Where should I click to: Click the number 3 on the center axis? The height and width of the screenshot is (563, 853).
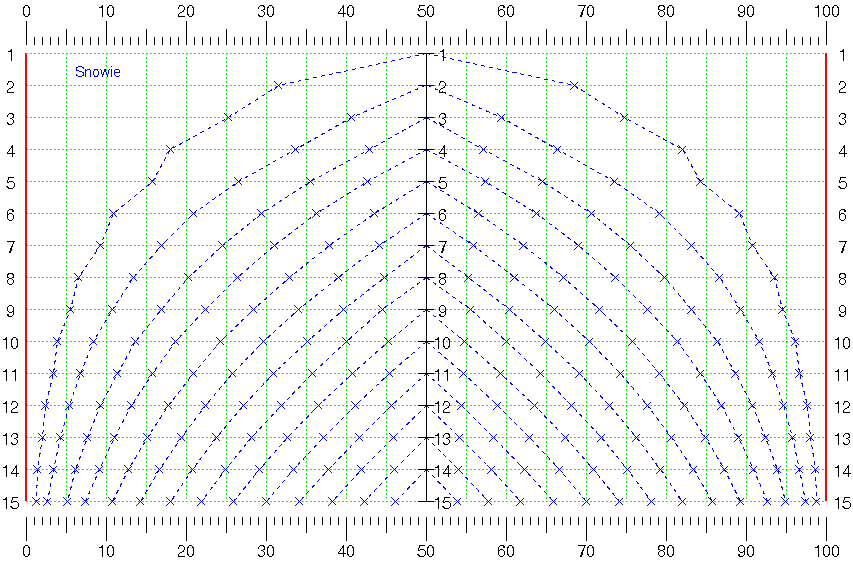(443, 119)
